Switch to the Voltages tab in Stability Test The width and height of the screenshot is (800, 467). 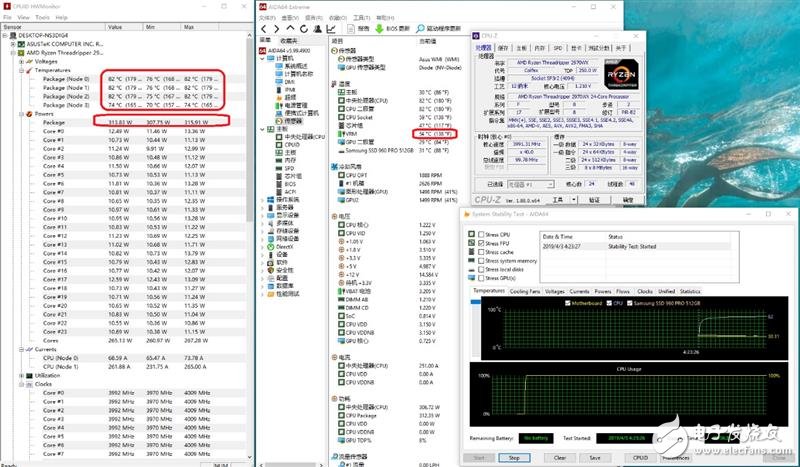point(555,291)
